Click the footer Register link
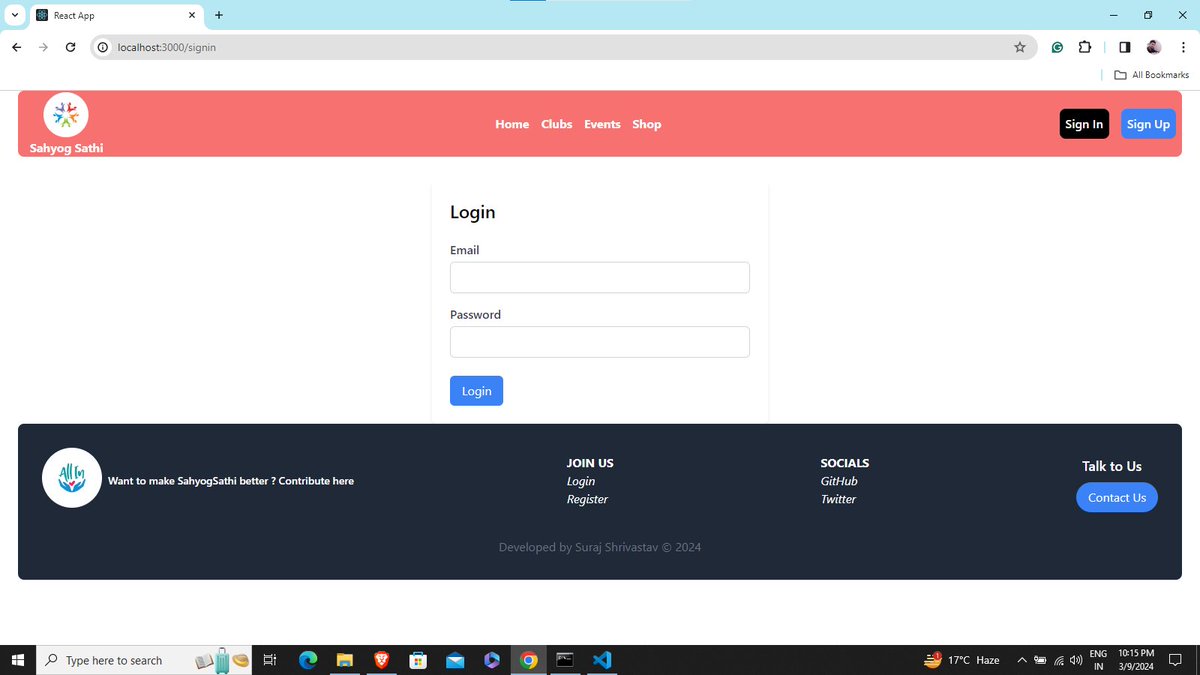The height and width of the screenshot is (675, 1200). click(x=587, y=499)
